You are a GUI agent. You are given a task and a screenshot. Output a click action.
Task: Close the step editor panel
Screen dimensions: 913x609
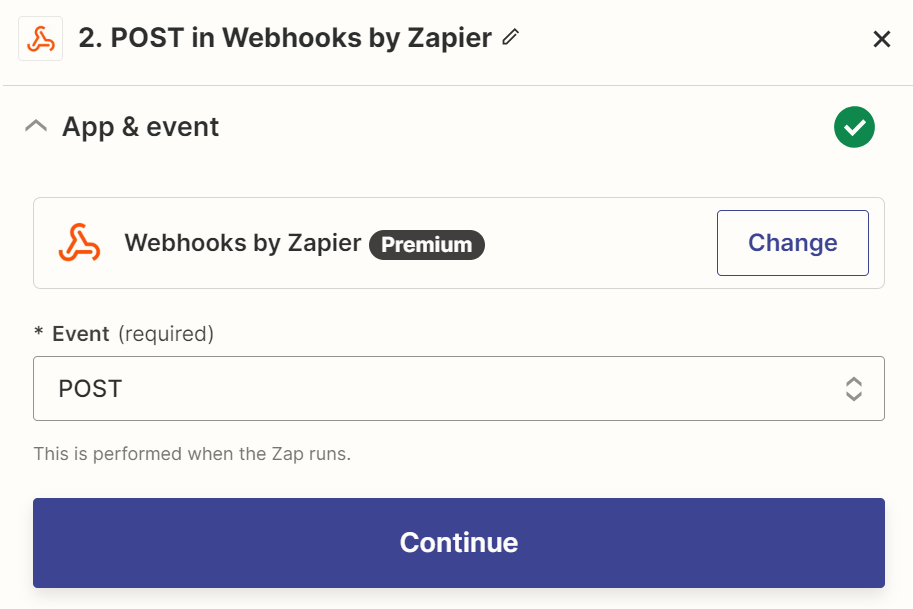tap(881, 39)
